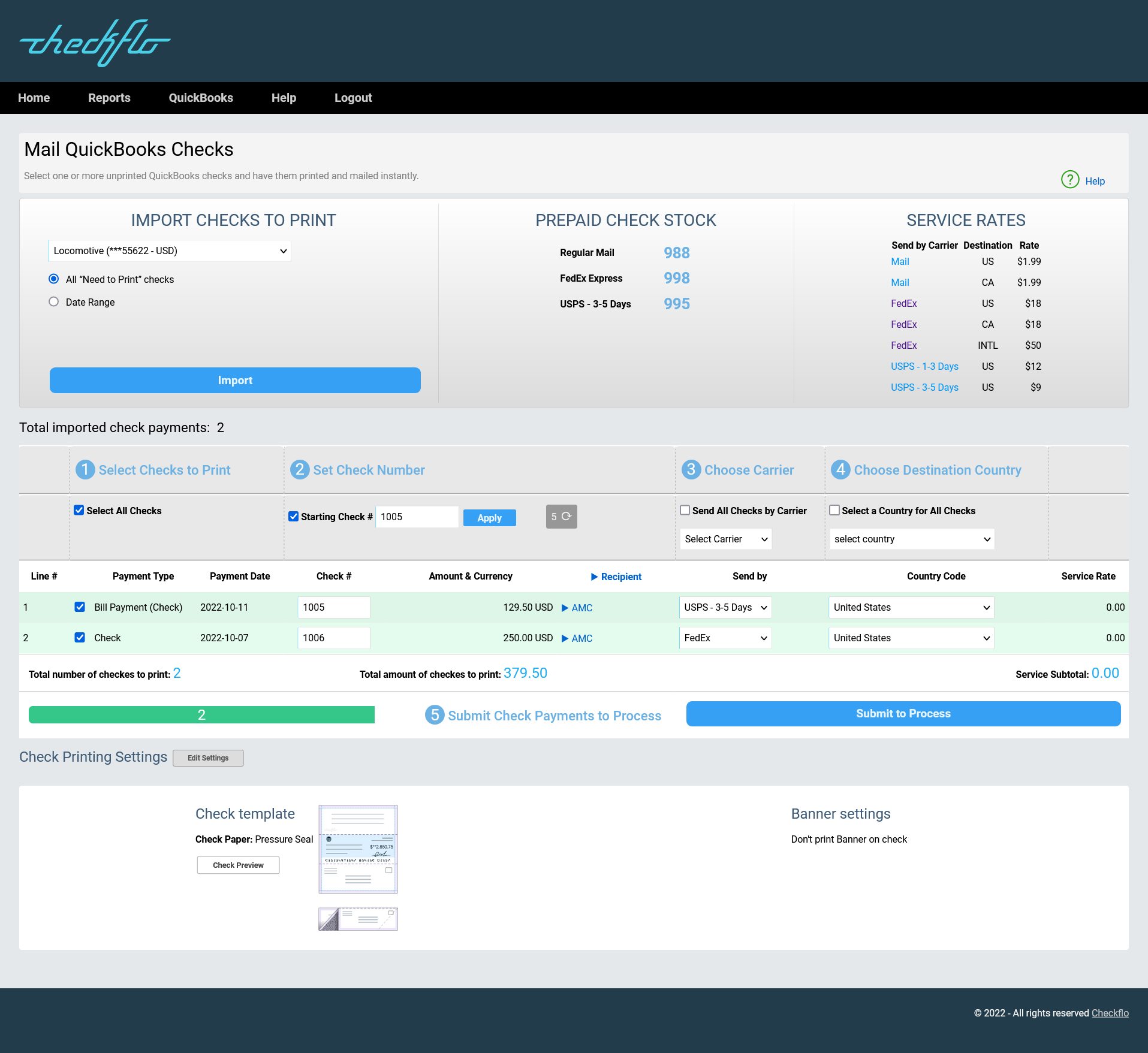Viewport: 1148px width, 1053px height.
Task: Click the Help link near top right
Action: tap(1095, 181)
